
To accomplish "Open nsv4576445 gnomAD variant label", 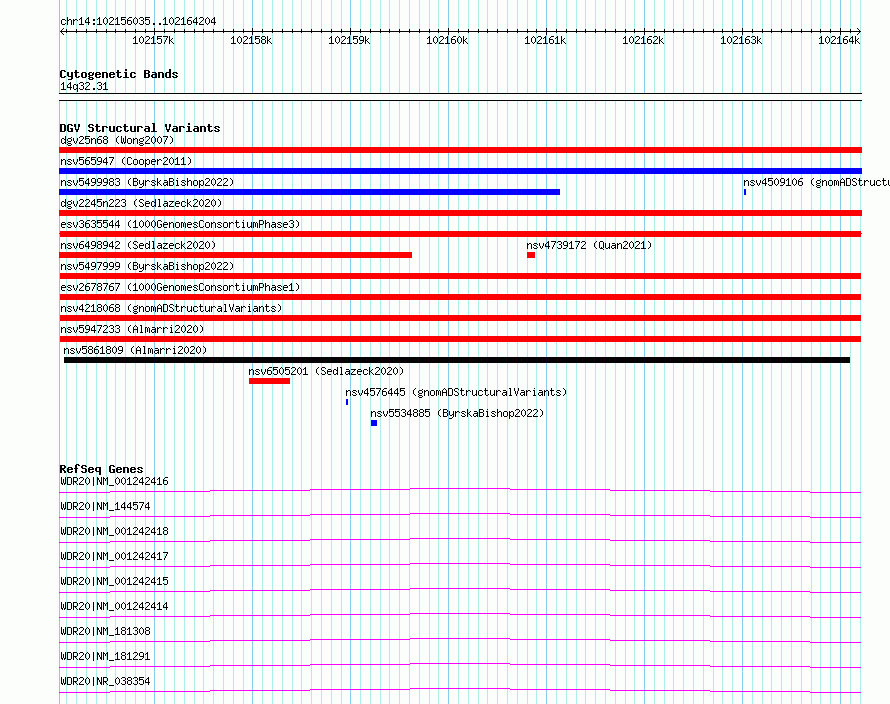I will point(456,392).
